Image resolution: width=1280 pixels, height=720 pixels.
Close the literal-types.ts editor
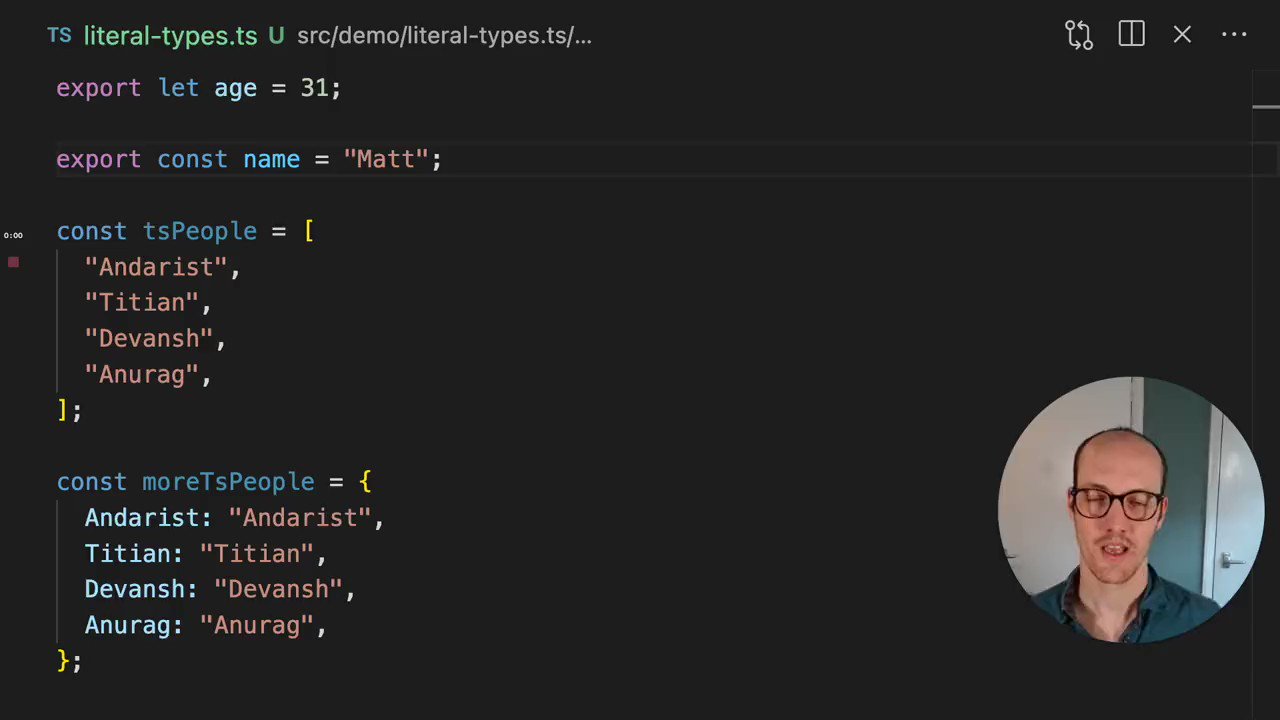click(x=1182, y=35)
